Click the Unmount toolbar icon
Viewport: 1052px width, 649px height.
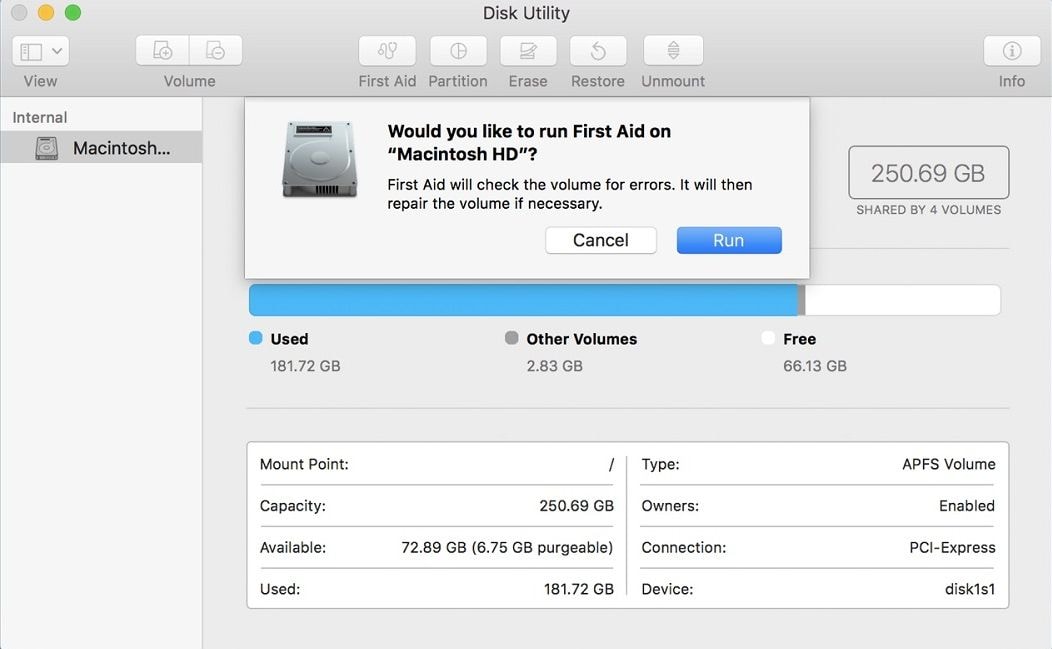673,50
